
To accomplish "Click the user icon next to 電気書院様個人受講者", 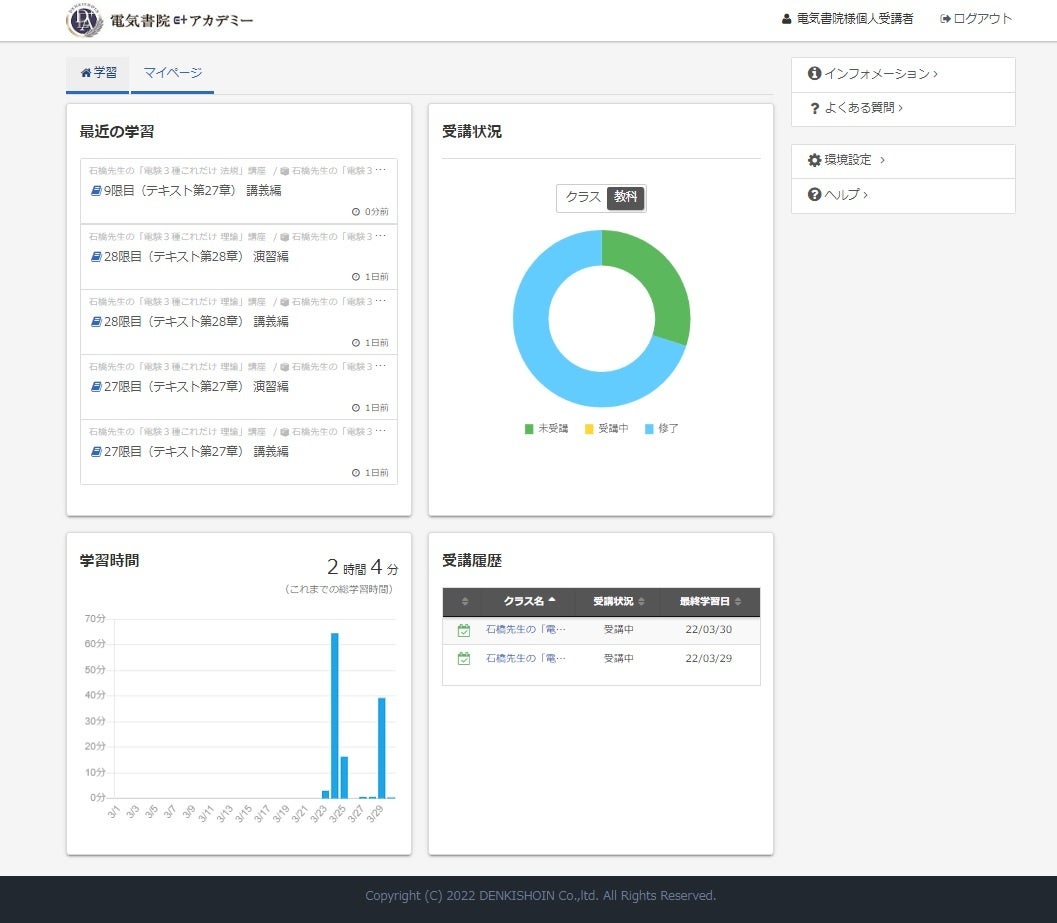I will pos(786,16).
